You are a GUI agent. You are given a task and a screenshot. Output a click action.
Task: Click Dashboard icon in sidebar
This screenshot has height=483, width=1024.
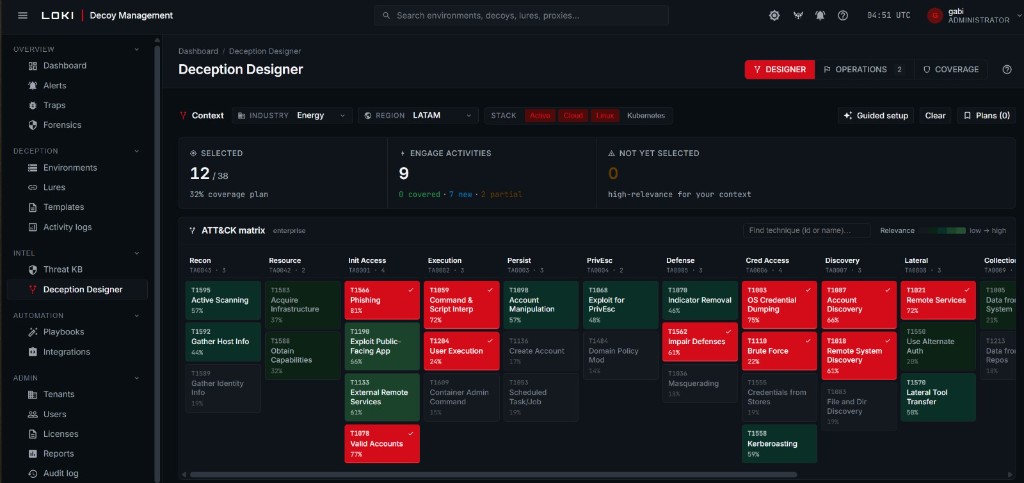[33, 66]
